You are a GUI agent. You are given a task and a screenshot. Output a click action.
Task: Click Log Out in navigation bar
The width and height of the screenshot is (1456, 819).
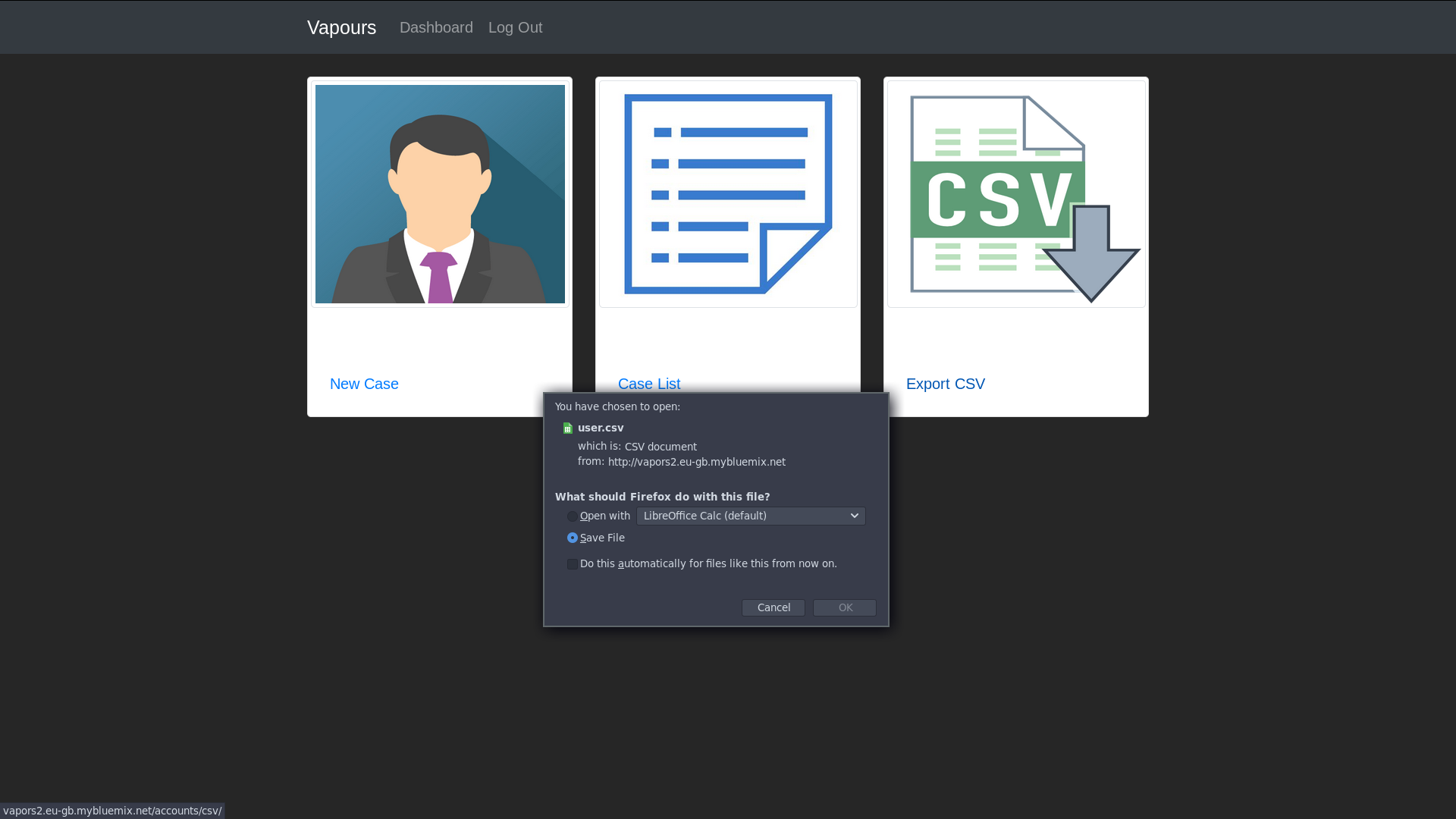point(516,27)
